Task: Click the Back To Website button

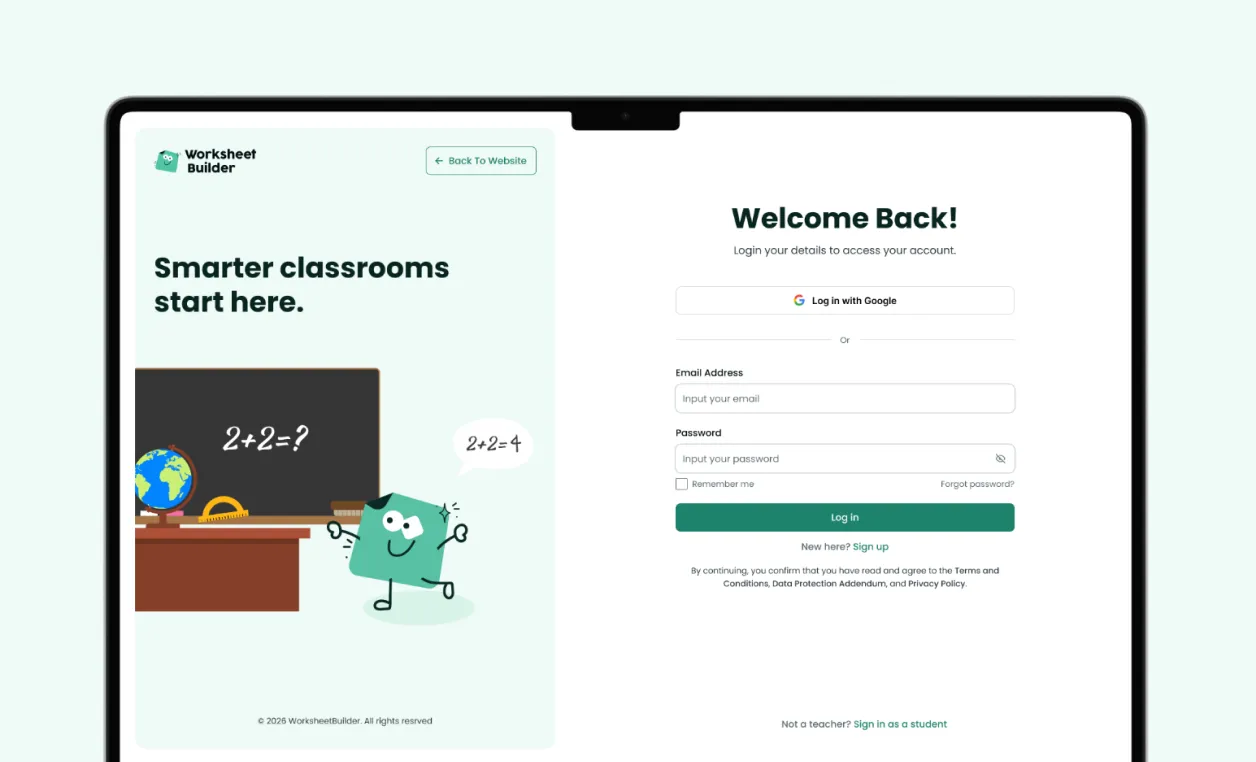Action: [x=481, y=161]
